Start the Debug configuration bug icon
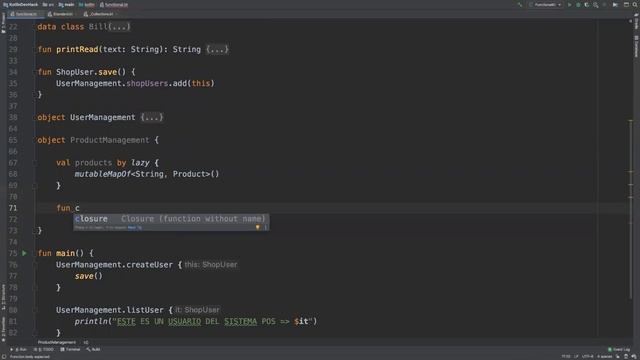The width and height of the screenshot is (640, 360). [x=578, y=5]
